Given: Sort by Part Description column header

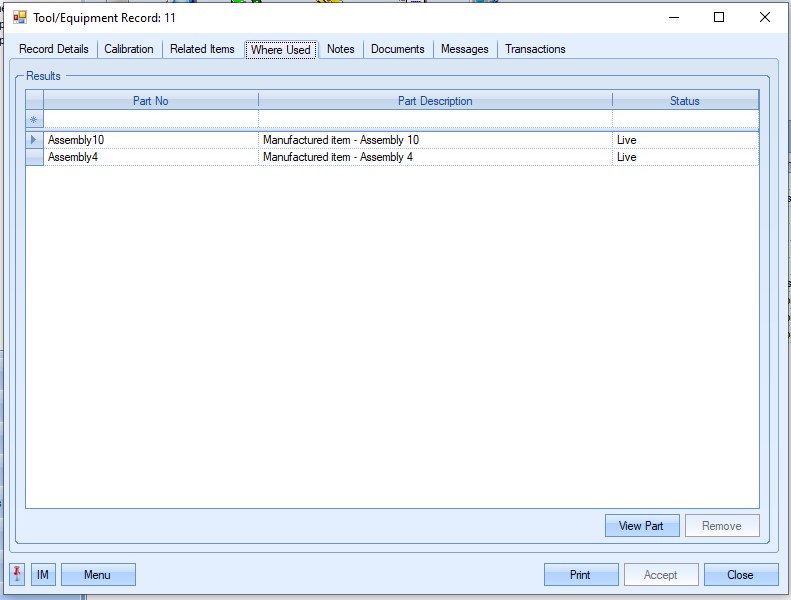Looking at the screenshot, I should click(x=435, y=101).
